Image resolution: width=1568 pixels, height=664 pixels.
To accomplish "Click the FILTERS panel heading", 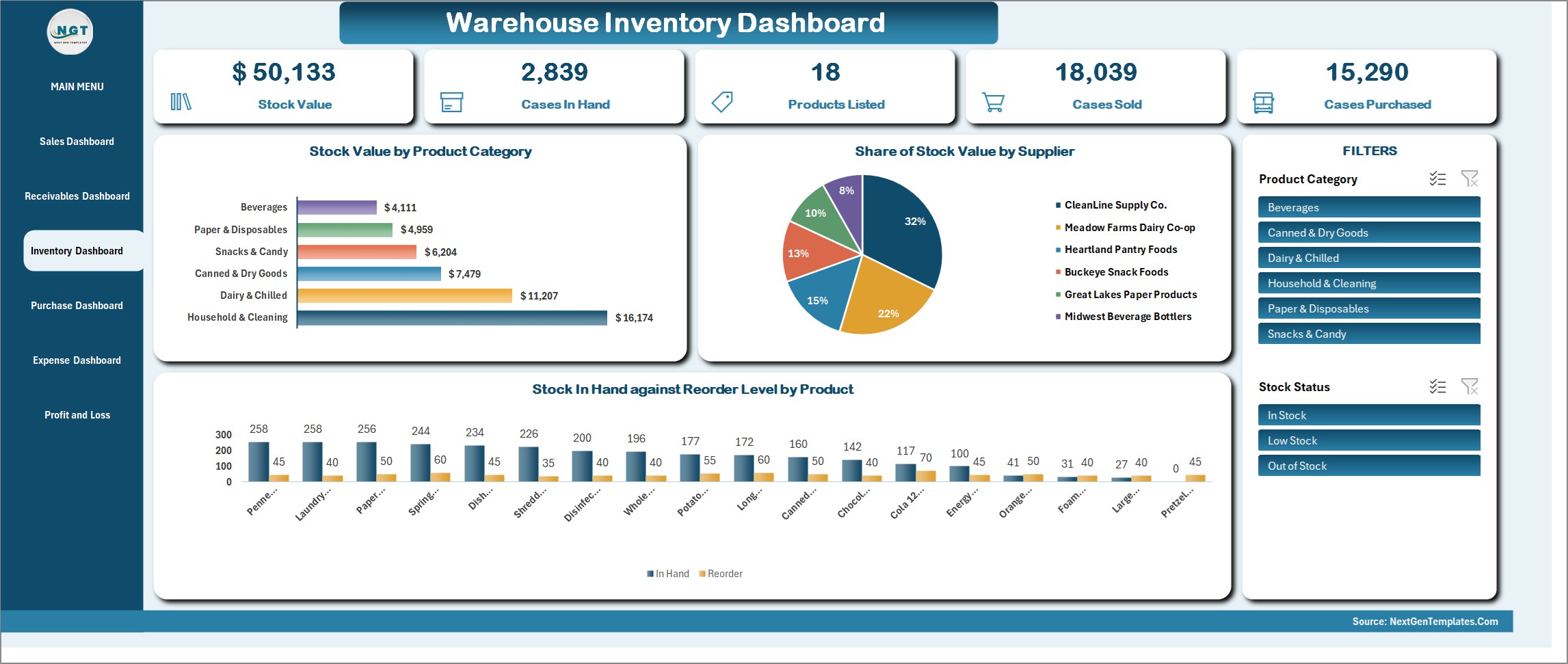I will pos(1370,151).
